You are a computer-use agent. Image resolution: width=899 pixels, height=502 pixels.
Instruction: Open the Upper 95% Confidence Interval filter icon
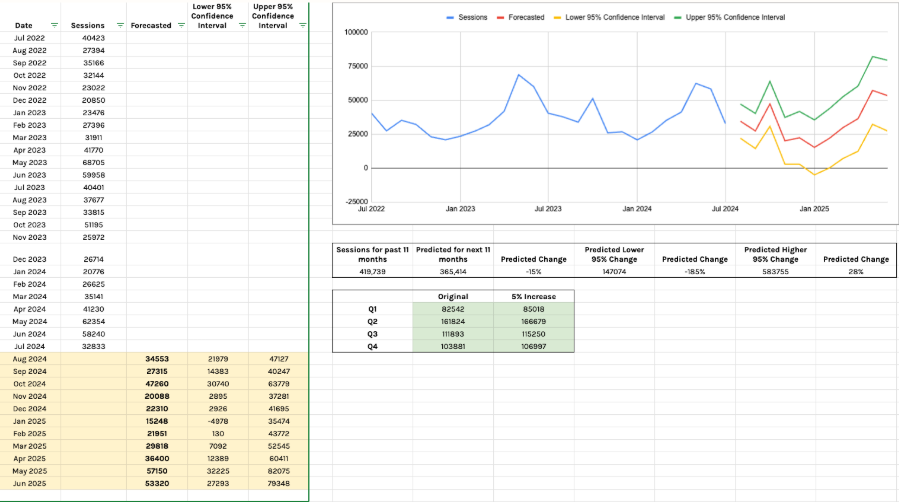click(303, 25)
